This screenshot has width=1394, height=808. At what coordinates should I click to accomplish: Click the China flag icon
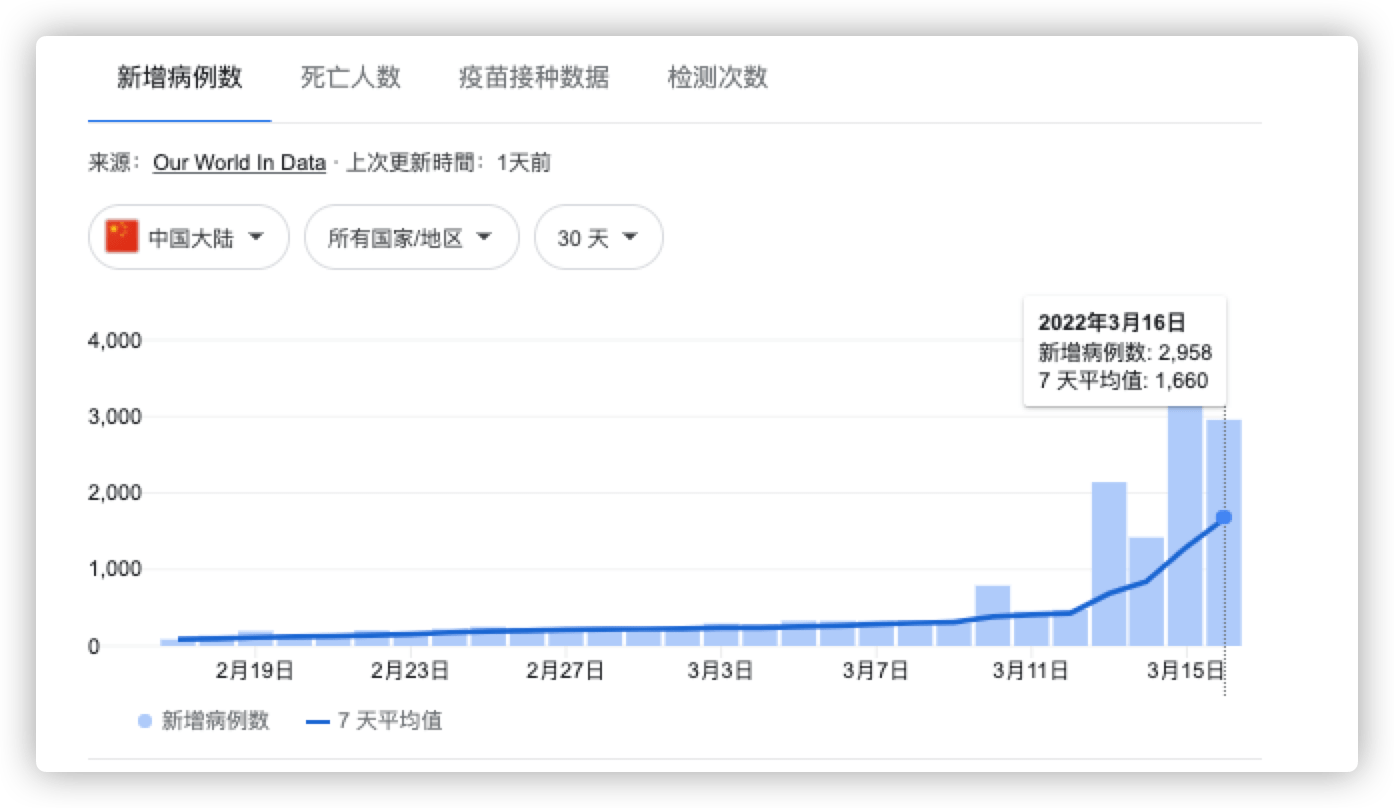click(x=122, y=238)
